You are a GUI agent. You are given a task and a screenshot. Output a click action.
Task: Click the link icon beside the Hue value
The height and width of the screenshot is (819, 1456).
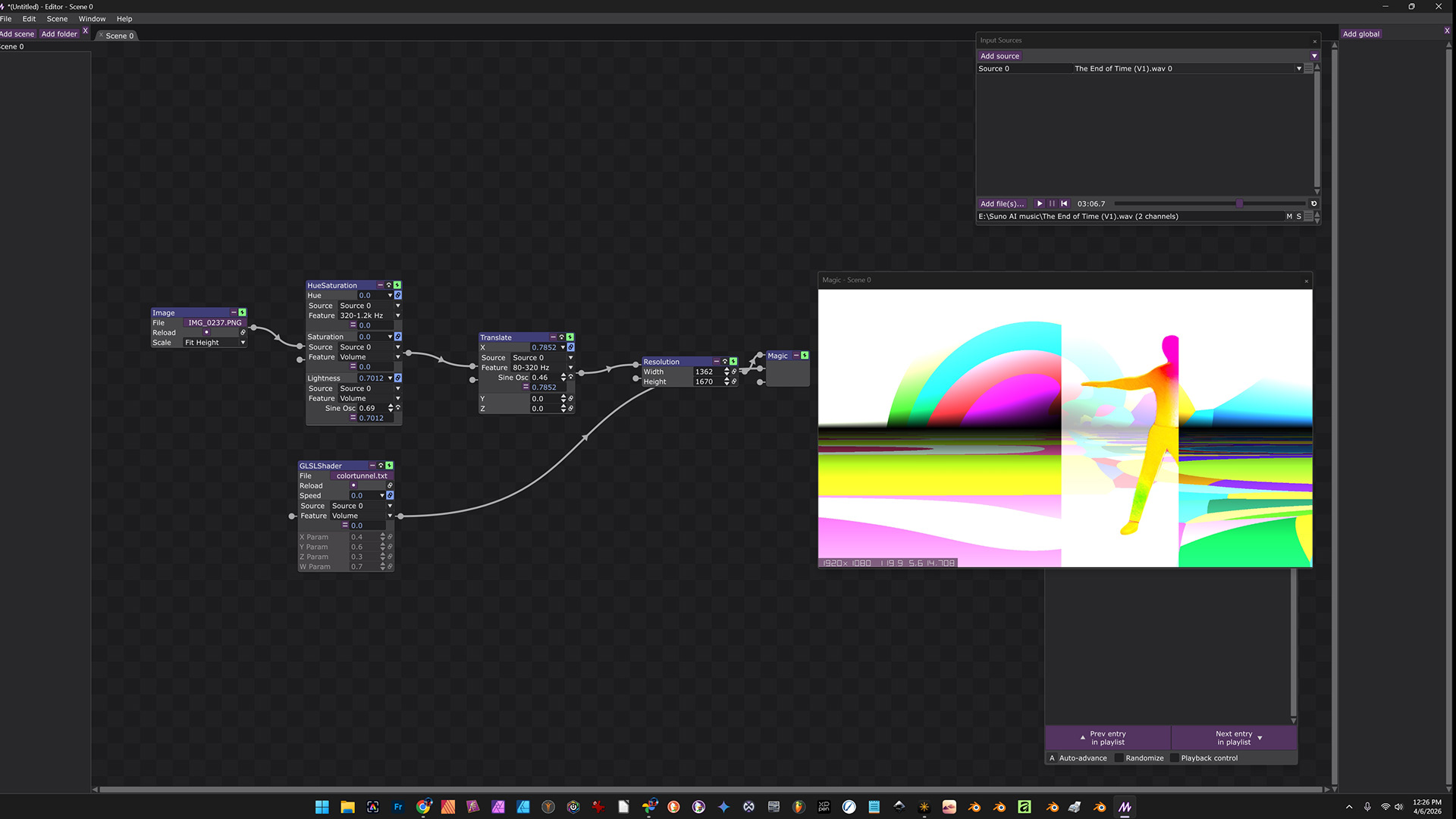[398, 296]
